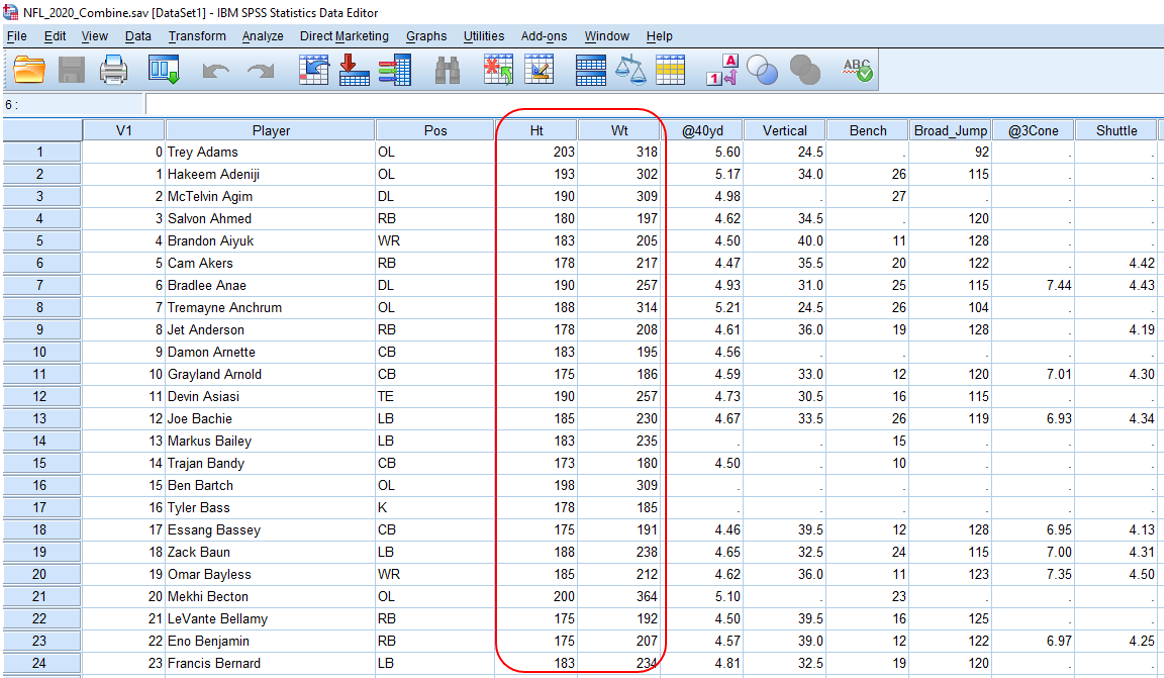The width and height of the screenshot is (1164, 678).
Task: Select the Wt column header
Action: point(619,130)
